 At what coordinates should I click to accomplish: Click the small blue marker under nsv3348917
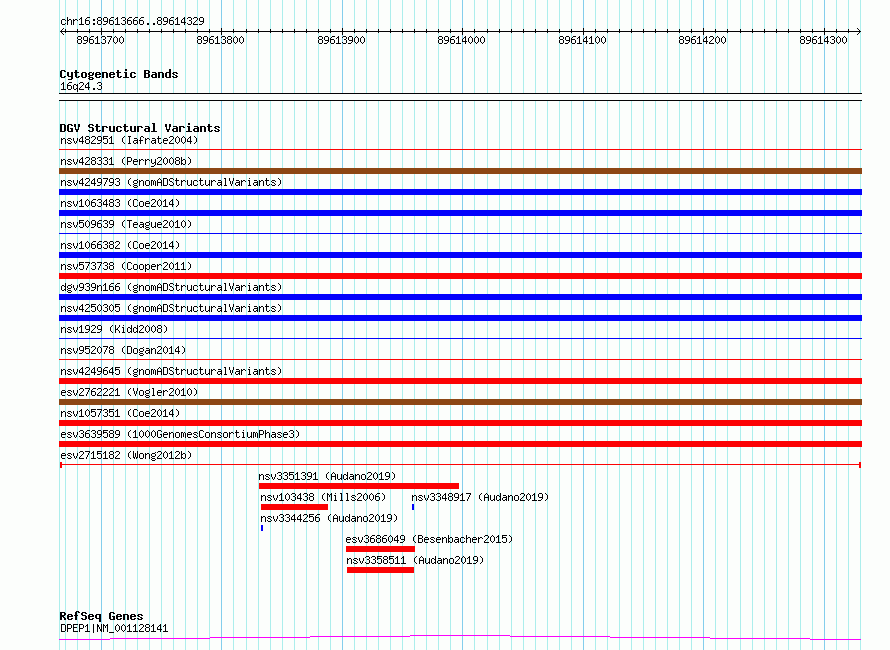413,507
